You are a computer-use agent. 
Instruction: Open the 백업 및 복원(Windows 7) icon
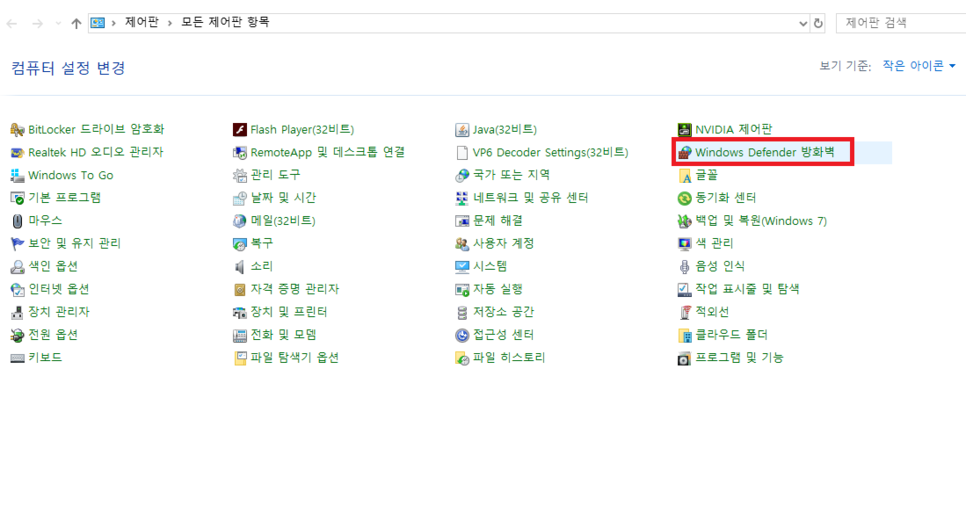click(x=684, y=221)
